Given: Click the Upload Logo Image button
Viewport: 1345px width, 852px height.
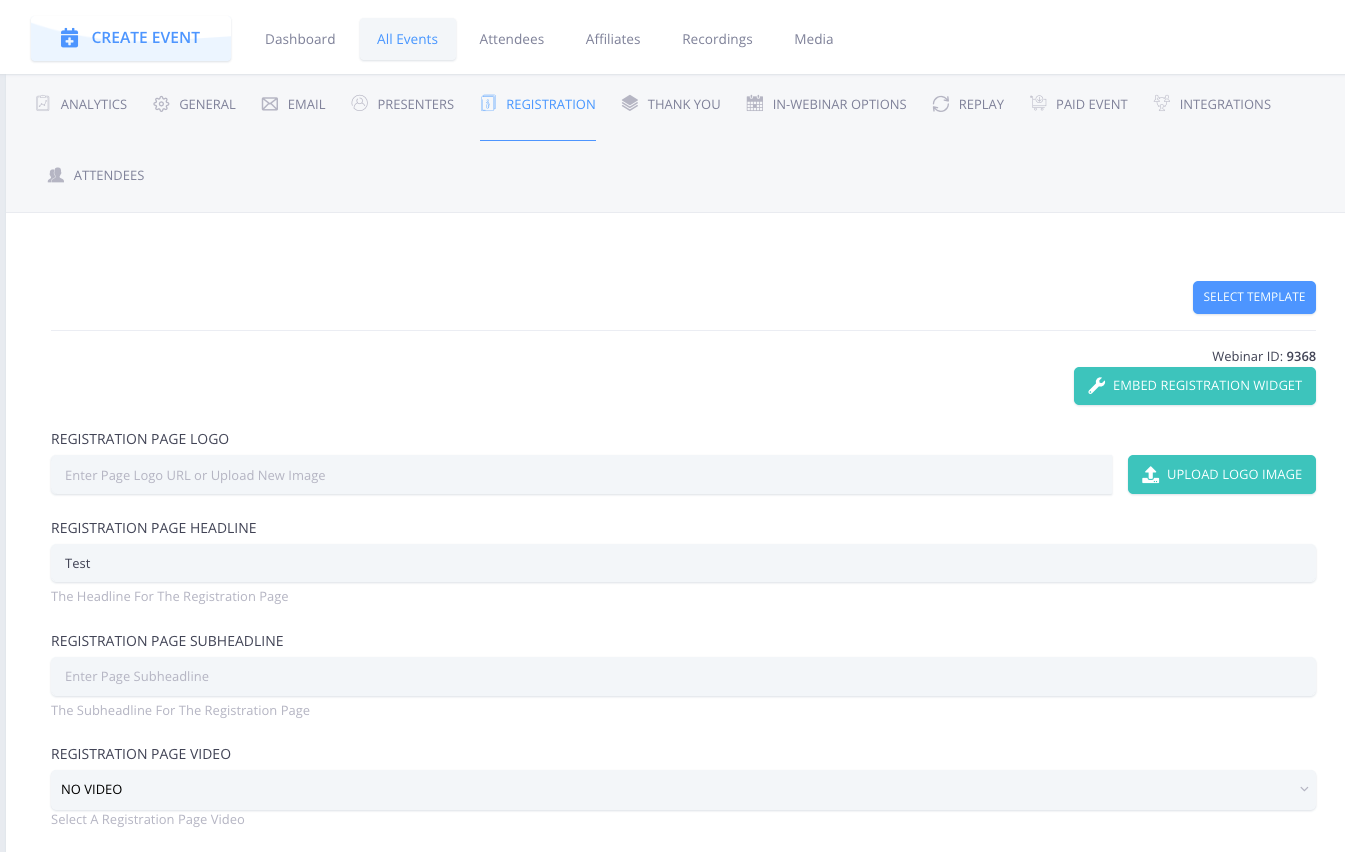Looking at the screenshot, I should click(x=1222, y=475).
